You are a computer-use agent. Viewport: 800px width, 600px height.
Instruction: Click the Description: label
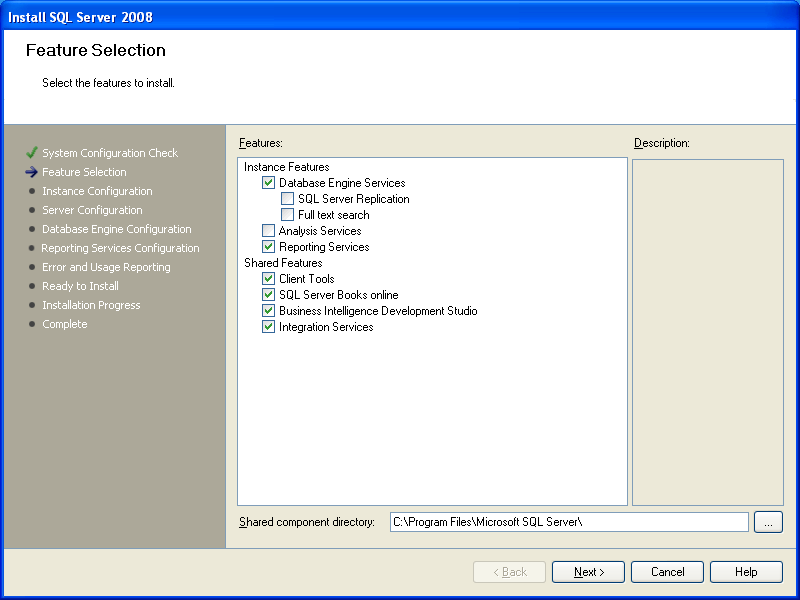[x=662, y=143]
